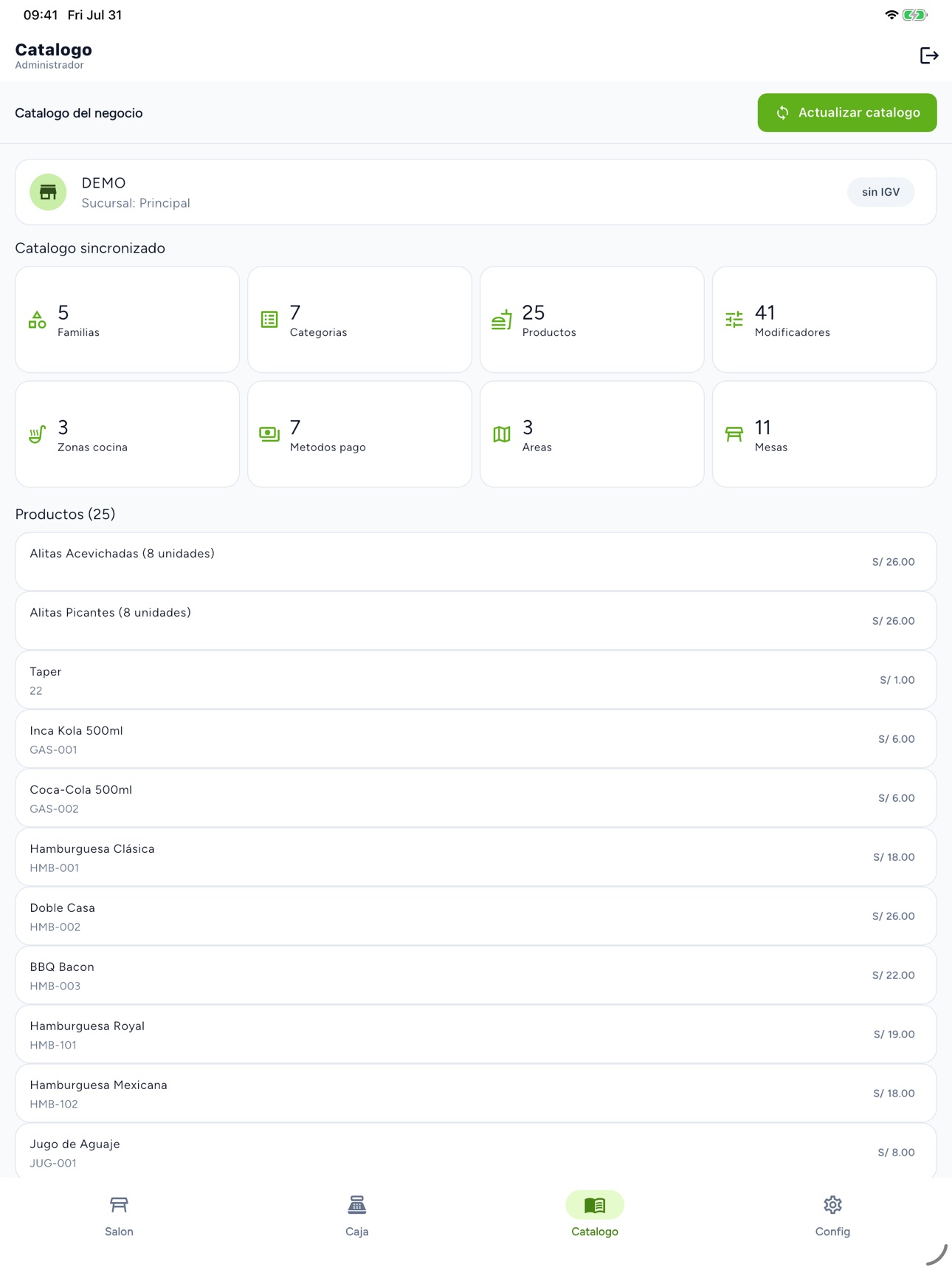952x1270 pixels.
Task: Click the S/ 19.00 price
Action: (894, 1034)
